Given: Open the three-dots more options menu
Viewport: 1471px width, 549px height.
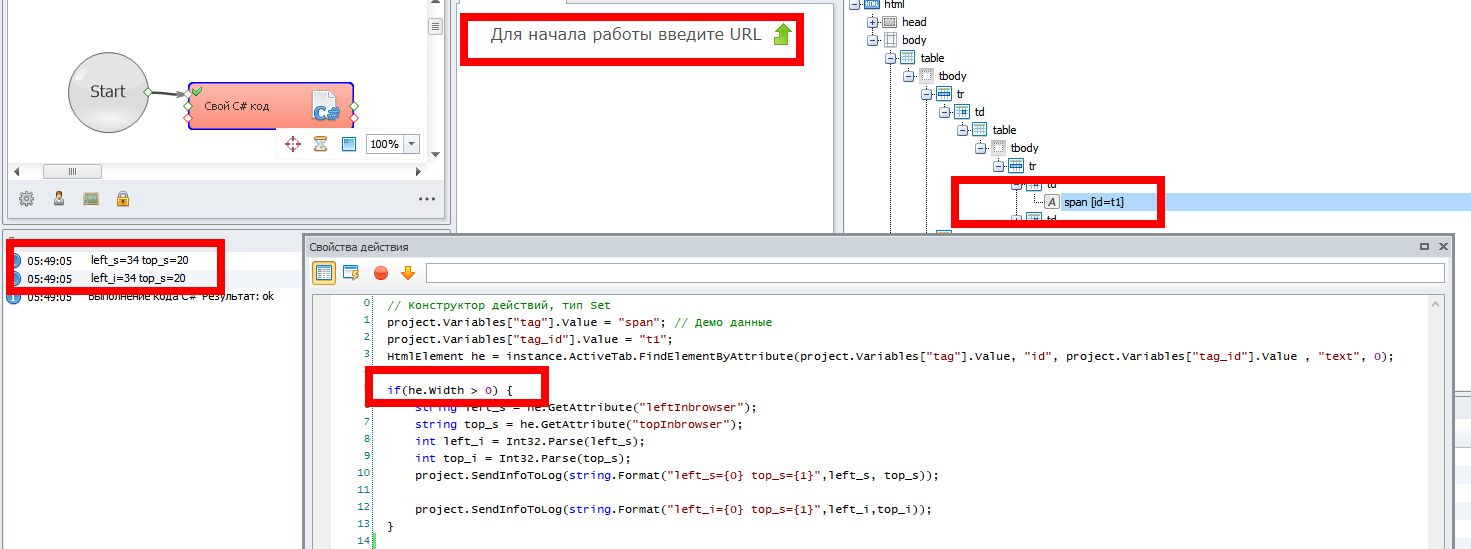Looking at the screenshot, I should click(x=427, y=199).
